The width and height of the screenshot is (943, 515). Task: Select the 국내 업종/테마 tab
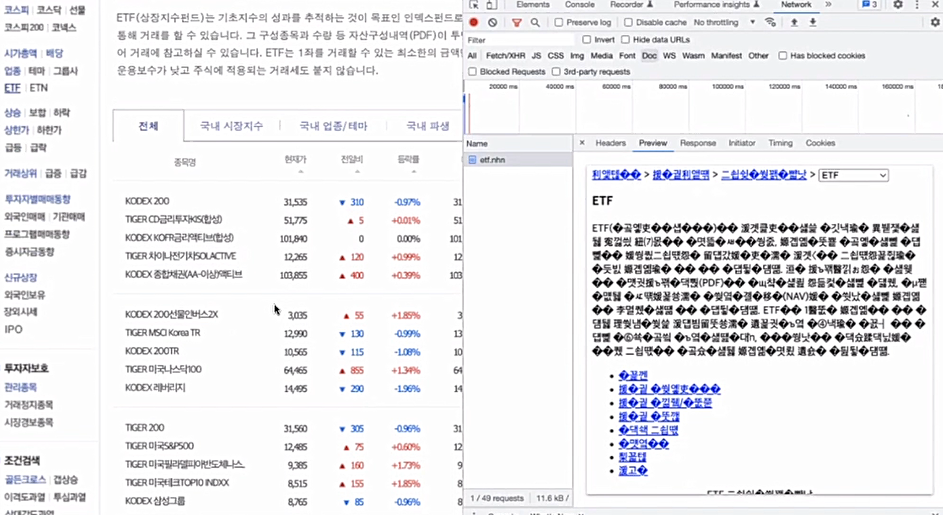tap(333, 126)
